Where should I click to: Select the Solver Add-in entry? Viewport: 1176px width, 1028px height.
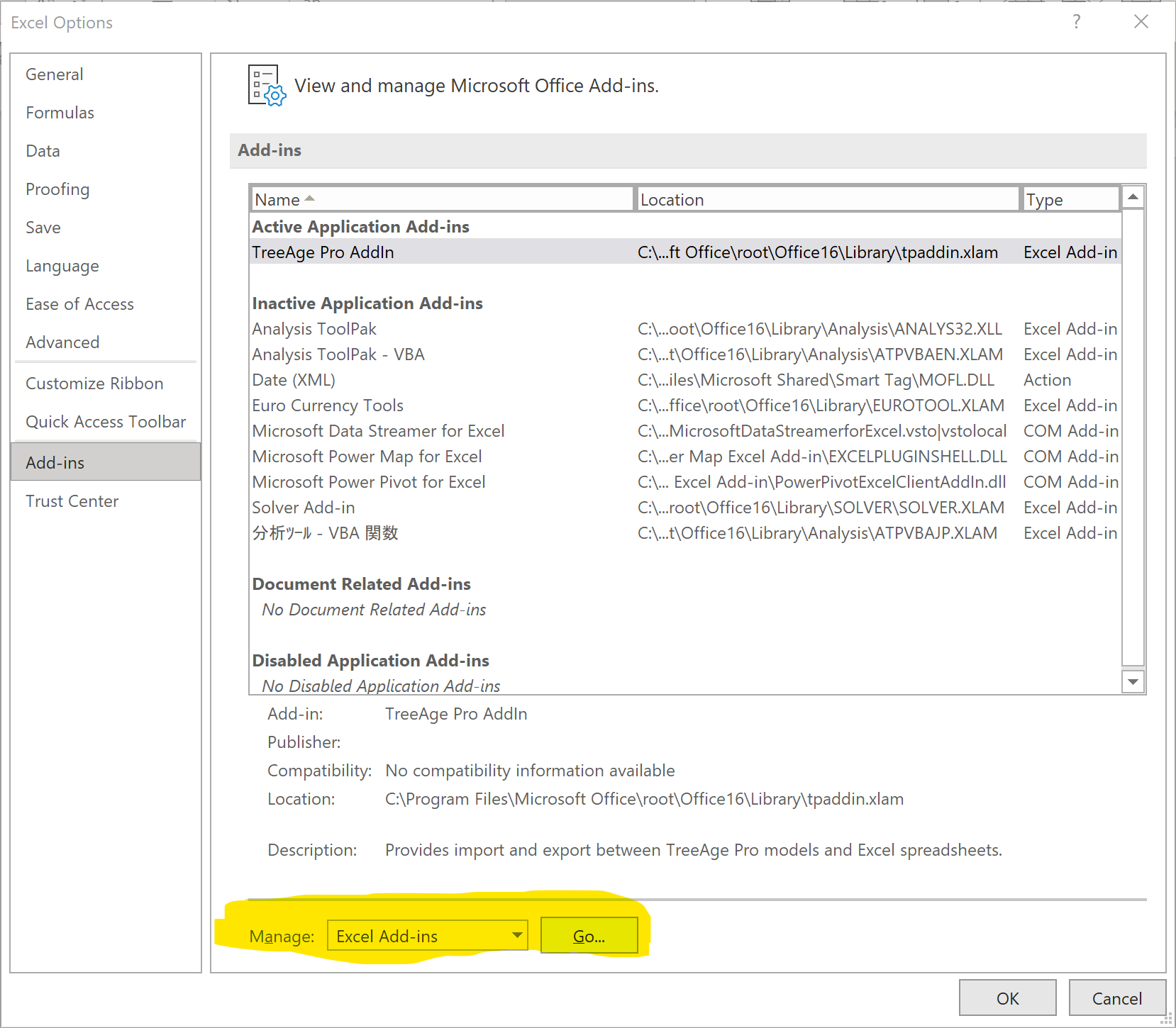coord(304,508)
